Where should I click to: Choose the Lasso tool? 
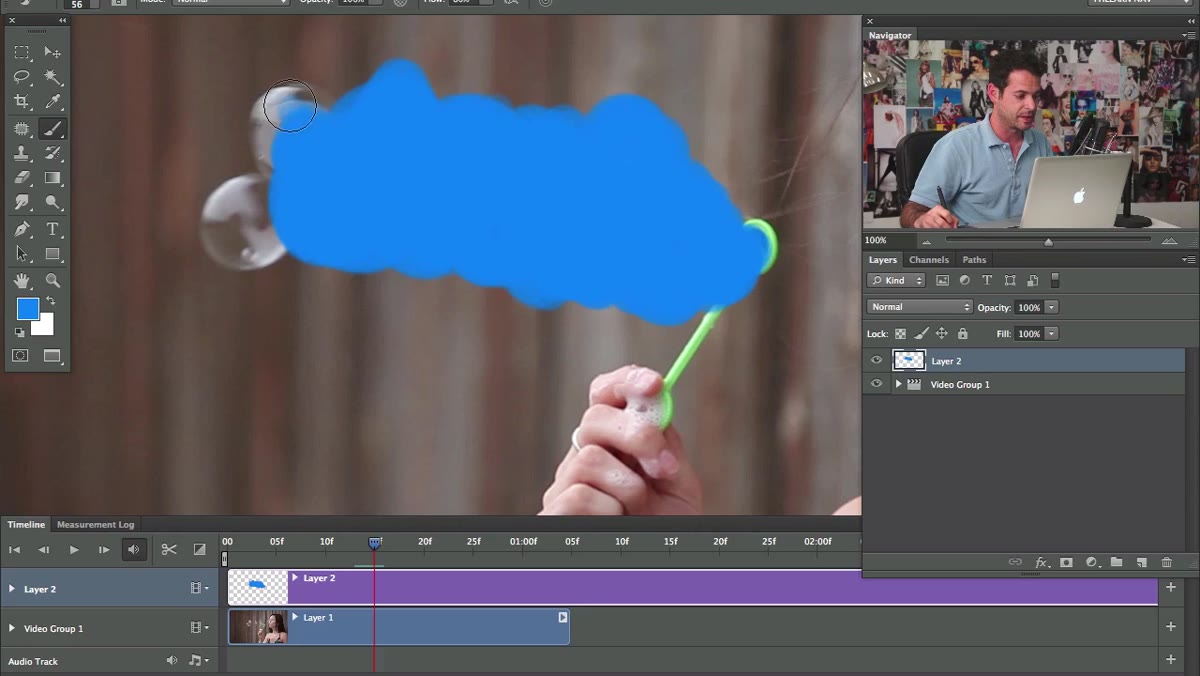coord(22,77)
